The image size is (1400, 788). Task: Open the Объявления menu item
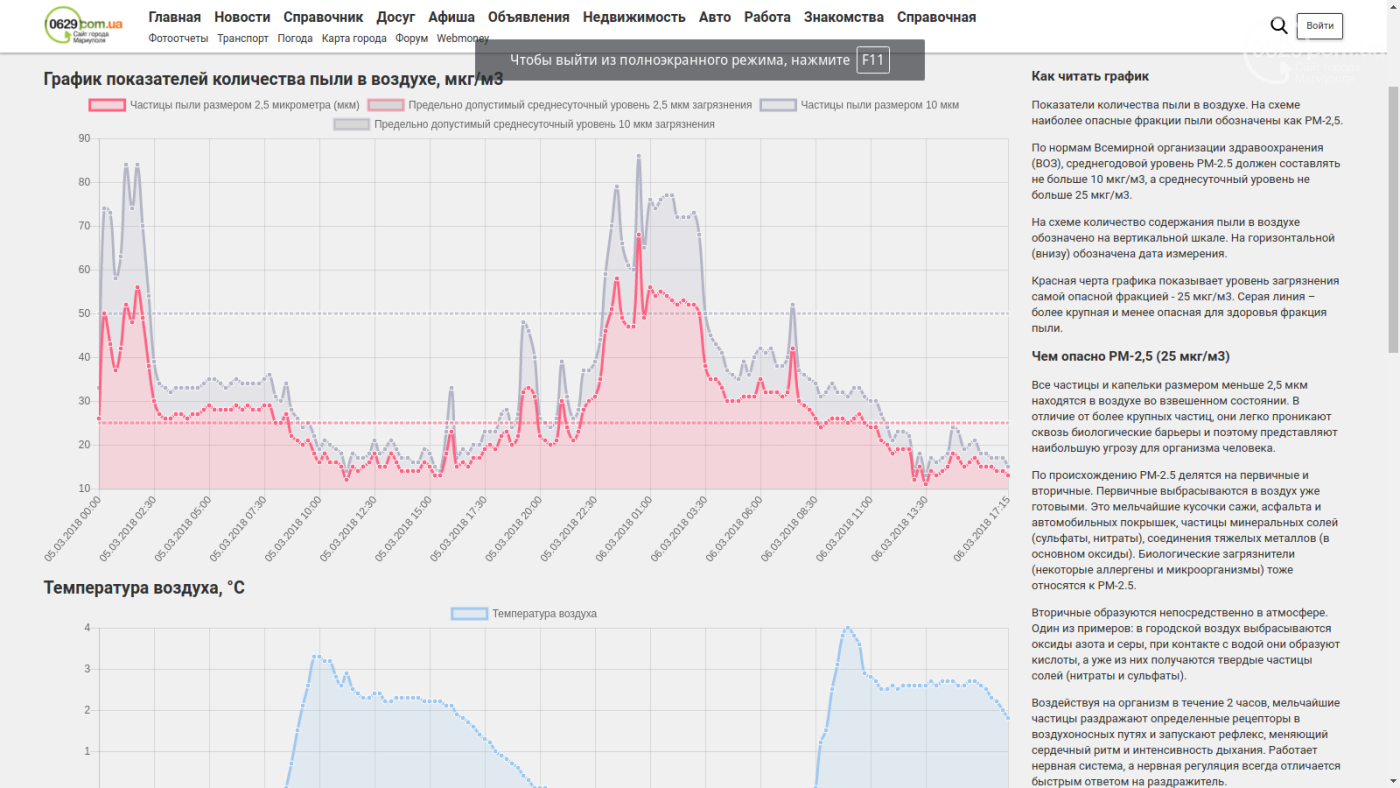pos(529,17)
